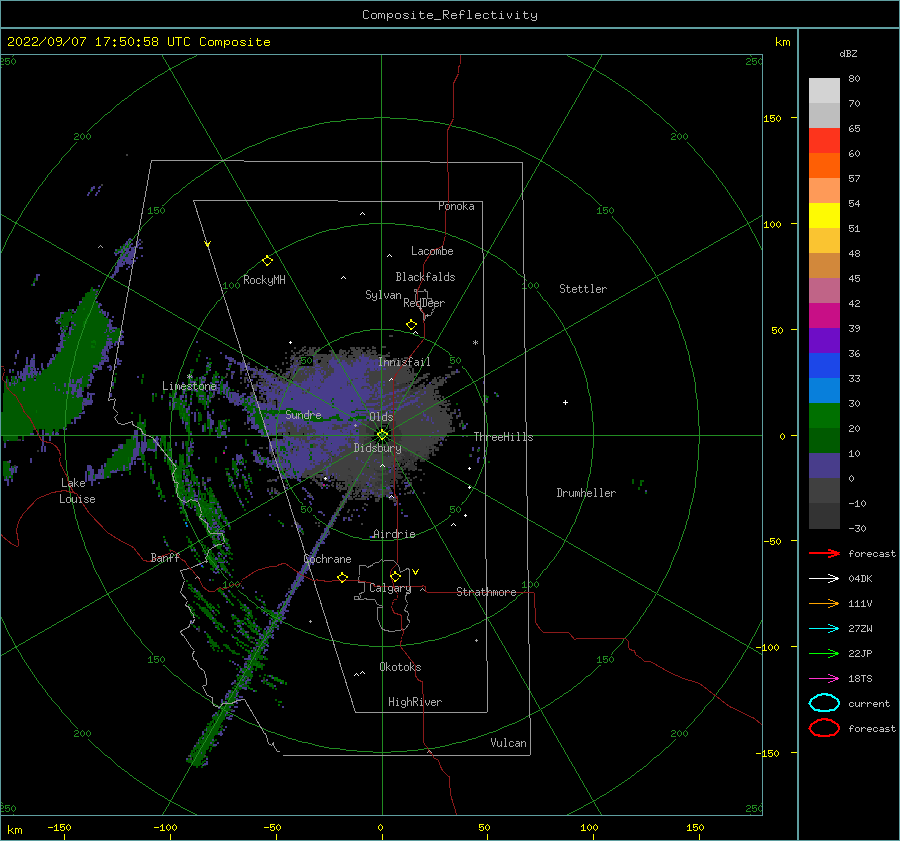Viewport: 900px width, 841px height.
Task: Click the Blackfalds label
Action: (x=425, y=277)
